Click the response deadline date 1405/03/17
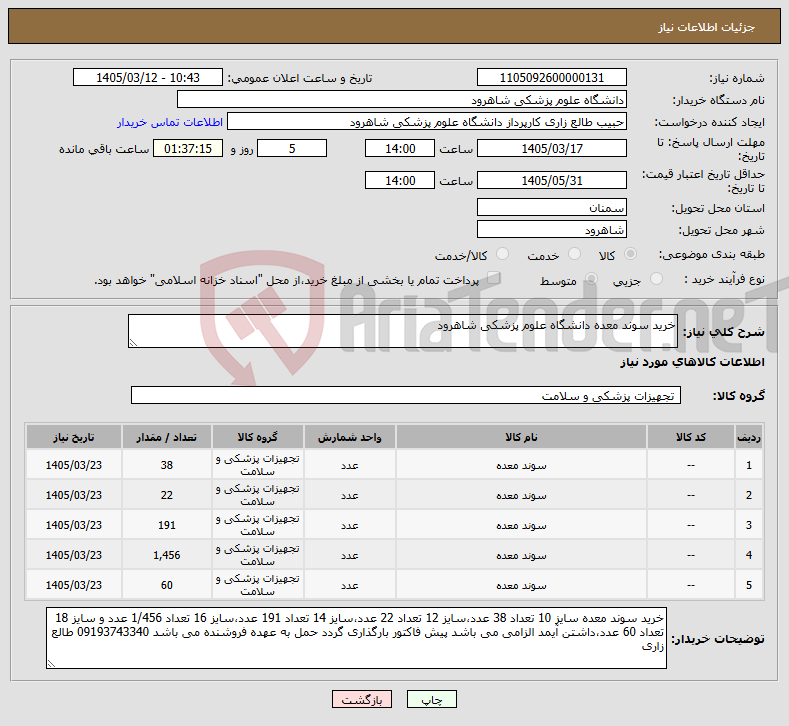This screenshot has width=789, height=726. pyautogui.click(x=551, y=148)
